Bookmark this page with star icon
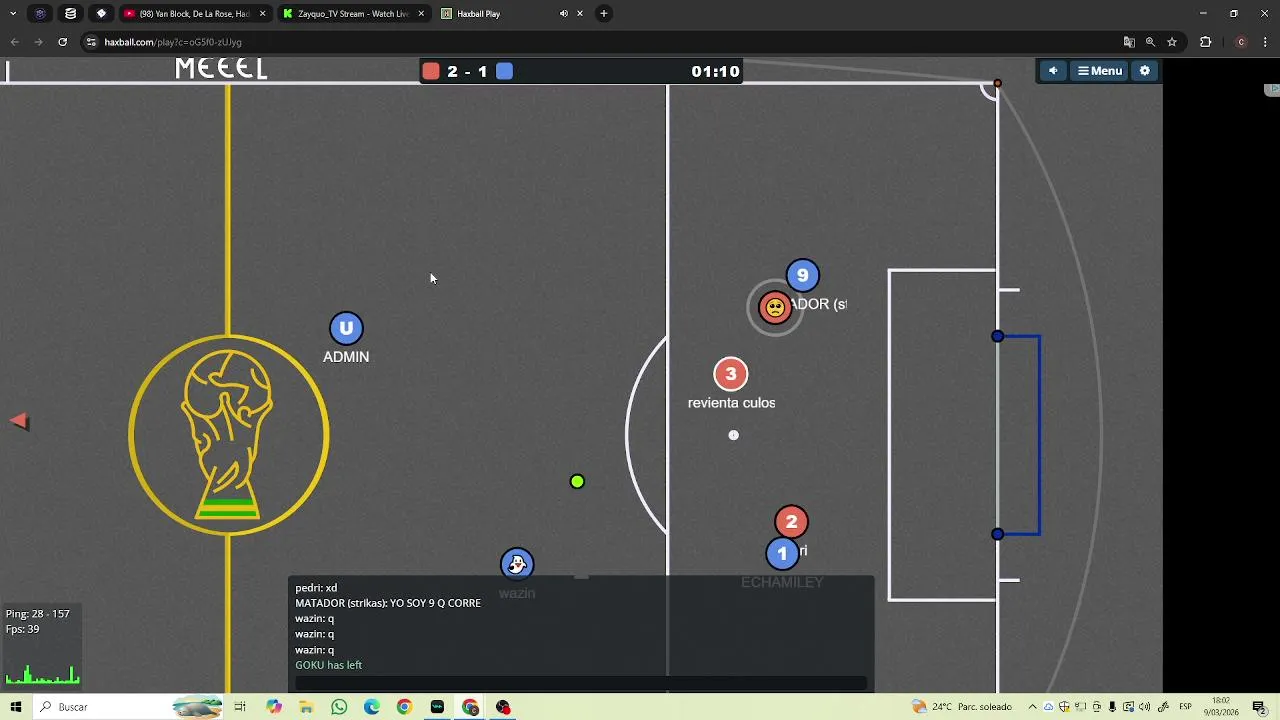Screen dimensions: 1280x720 (1172, 42)
